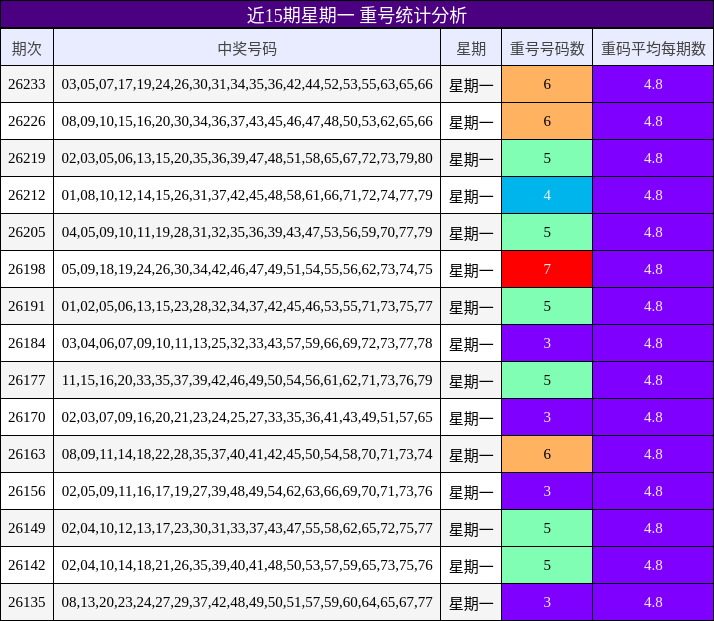Select issue number 26135
The height and width of the screenshot is (621, 714).
click(27, 602)
